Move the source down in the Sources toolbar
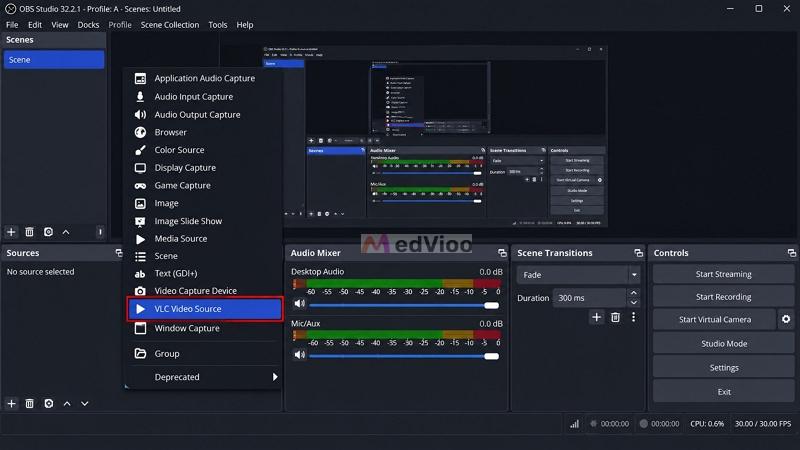The image size is (800, 450). (85, 404)
